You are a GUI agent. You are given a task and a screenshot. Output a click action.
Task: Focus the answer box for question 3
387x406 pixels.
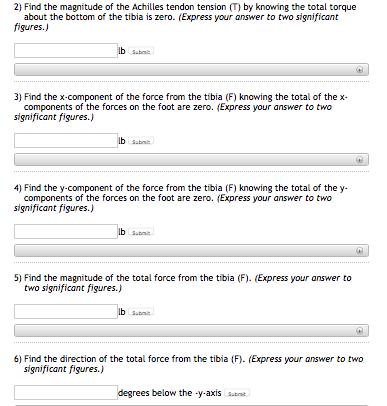[x=66, y=140]
